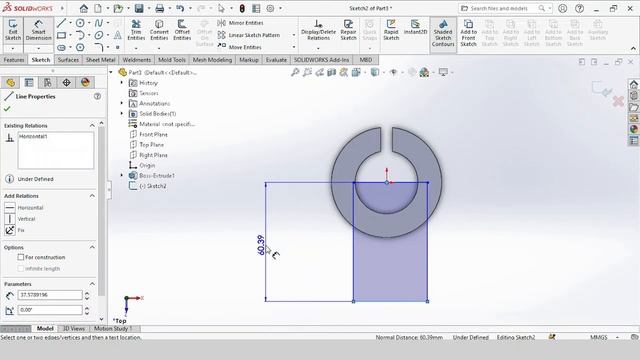This screenshot has height=360, width=640.
Task: Switch to the Weldments tab
Action: (137, 60)
